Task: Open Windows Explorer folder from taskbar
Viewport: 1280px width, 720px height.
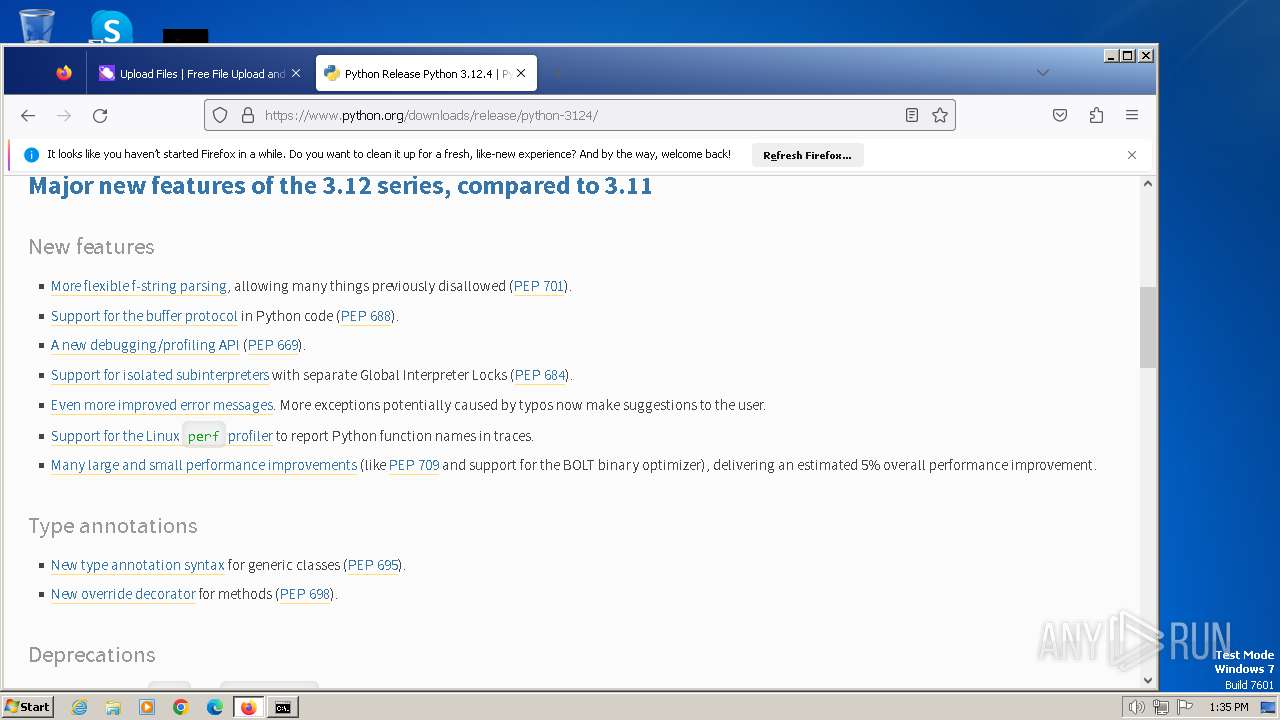Action: [113, 707]
